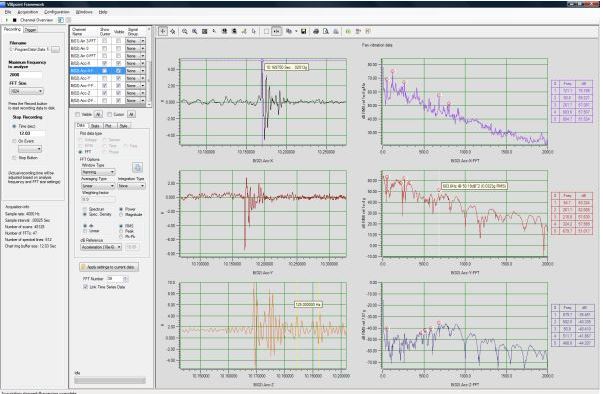Click the print icon in the plot toolbar

(x=316, y=32)
